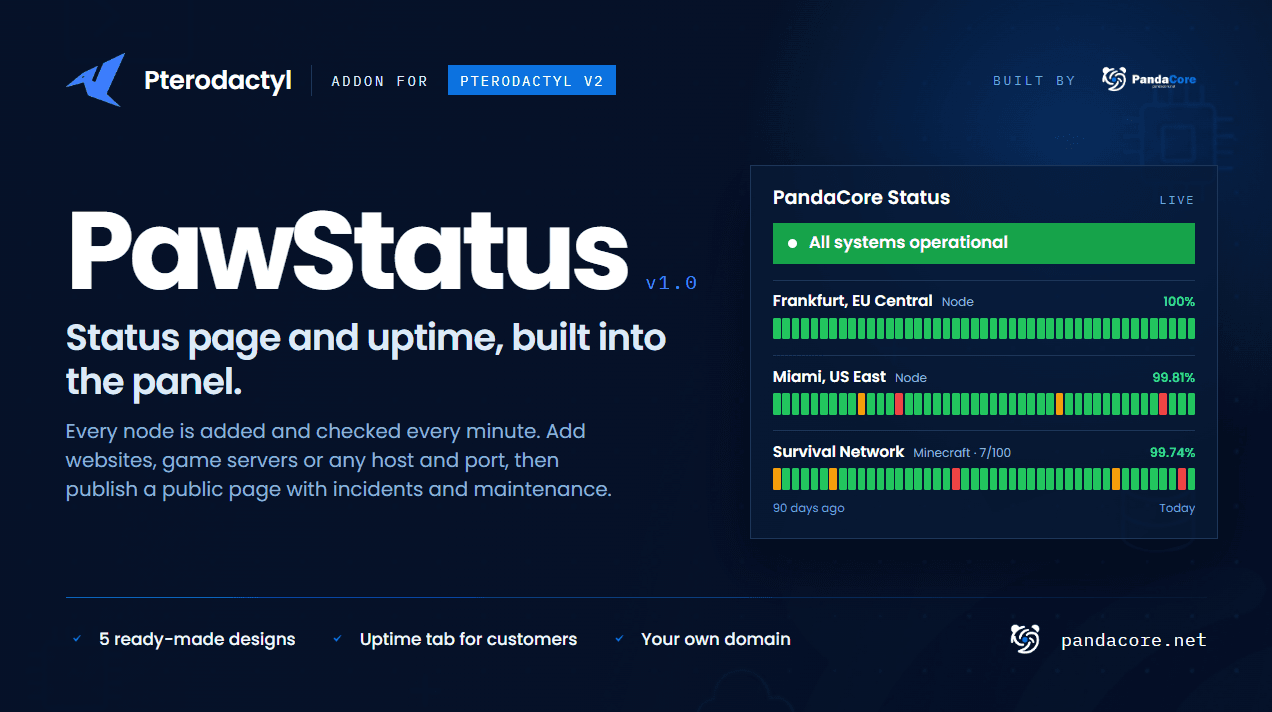Click the v1.0 version label
The image size is (1272, 712).
(671, 284)
